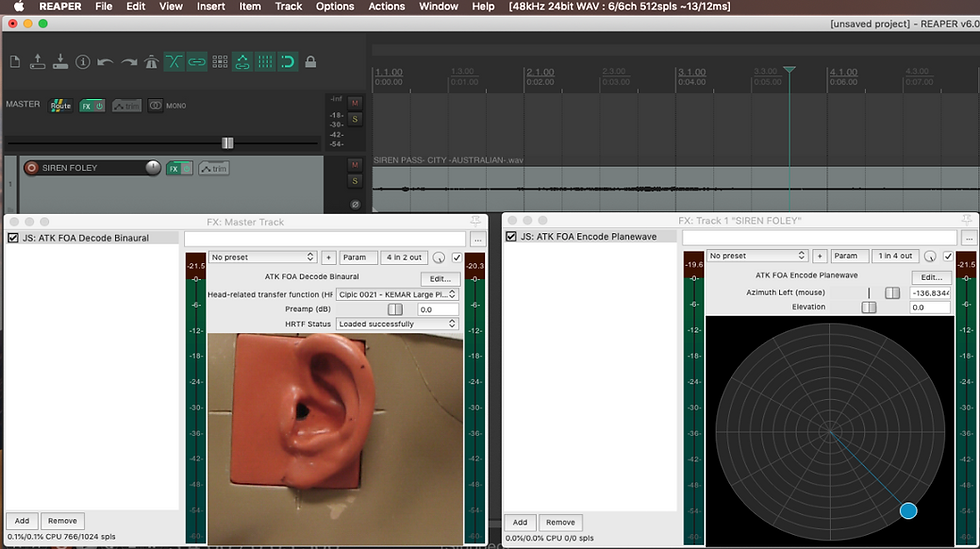Solo the SIREN FOLEY track
980x549 pixels.
[355, 181]
